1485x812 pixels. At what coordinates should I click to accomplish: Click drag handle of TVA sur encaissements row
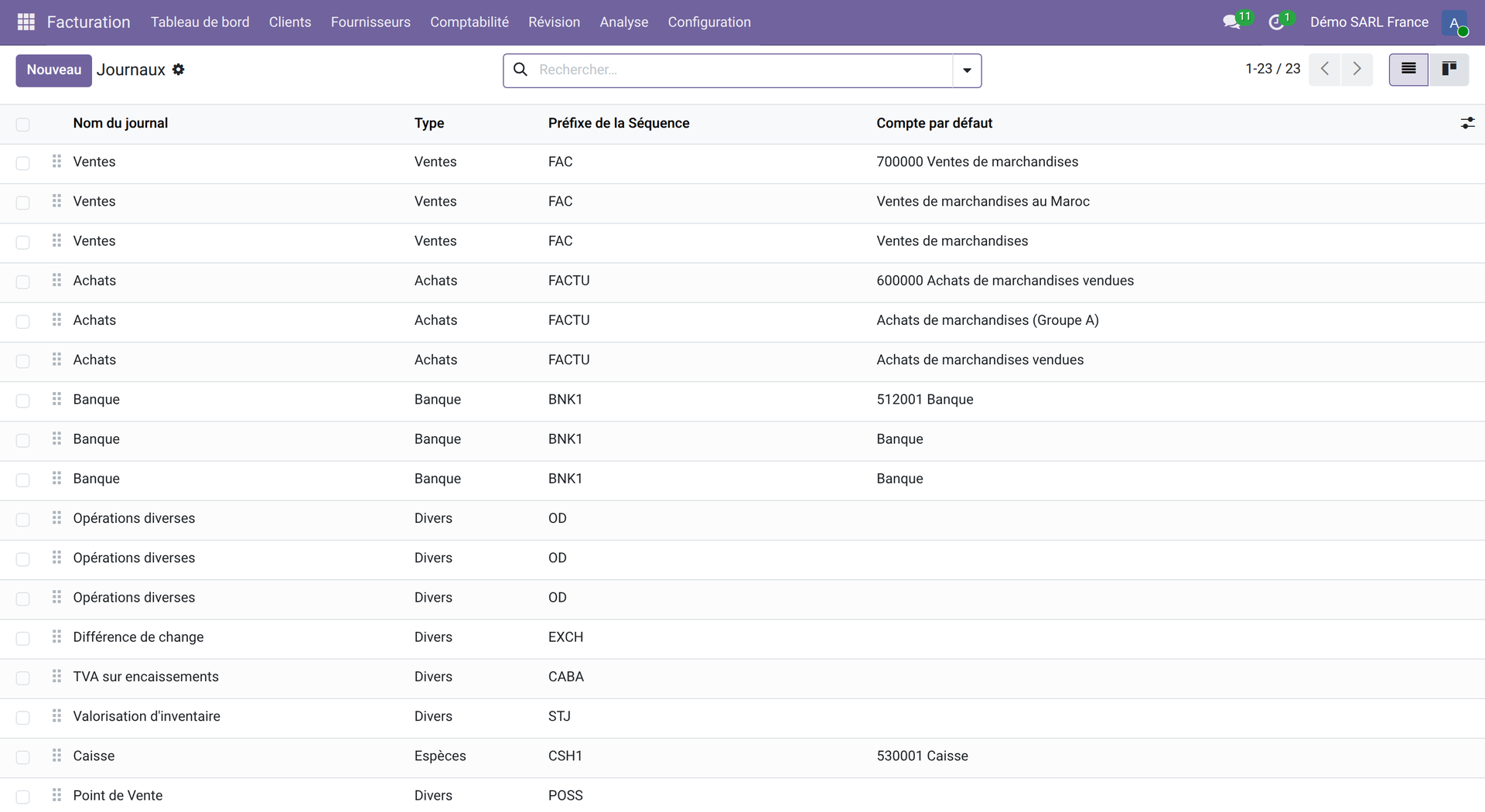click(x=56, y=677)
